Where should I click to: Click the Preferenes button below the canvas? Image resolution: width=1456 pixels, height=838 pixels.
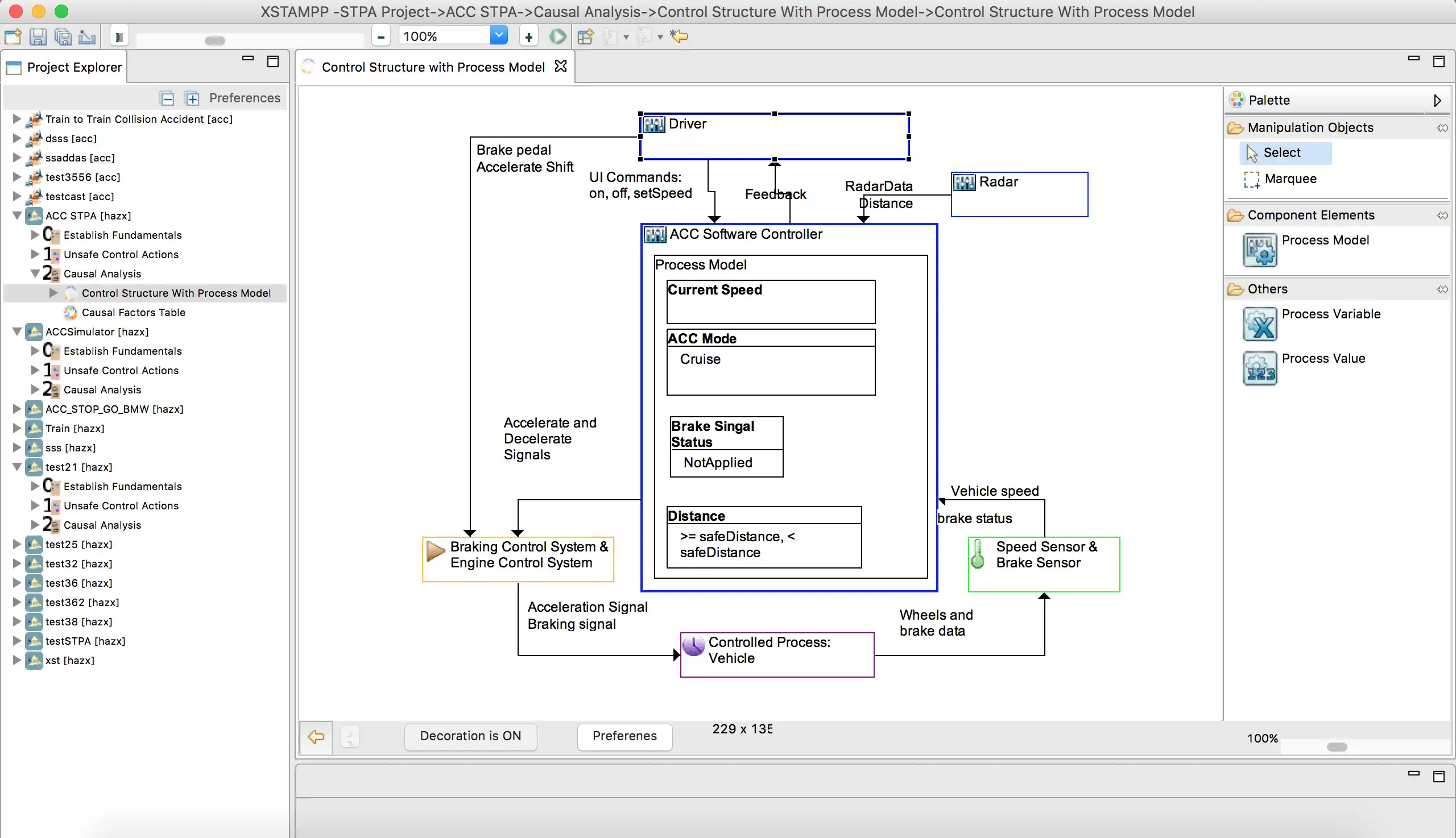pyautogui.click(x=624, y=736)
